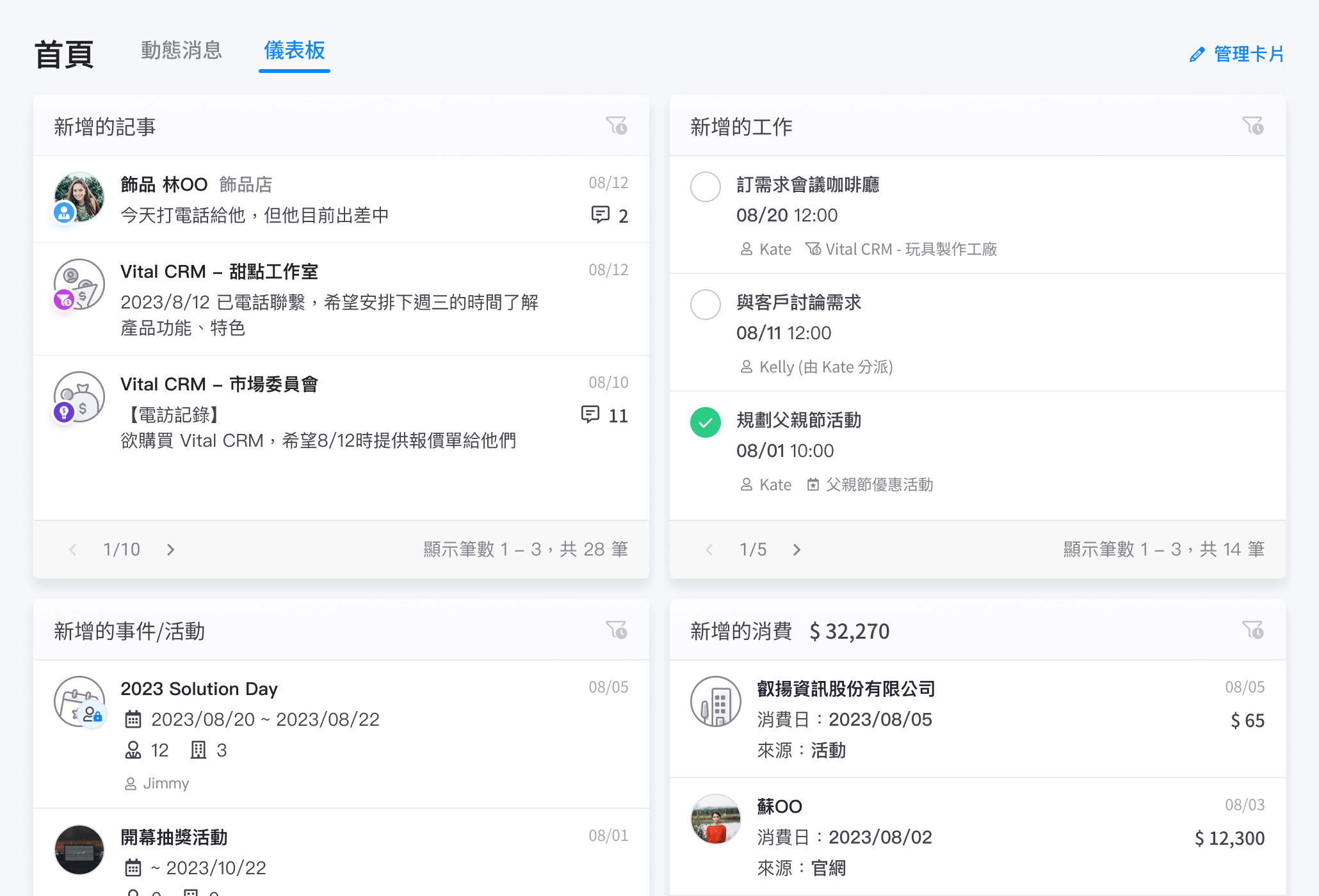Viewport: 1319px width, 896px height.
Task: Click the attendees icon beside 12
Action: (133, 750)
